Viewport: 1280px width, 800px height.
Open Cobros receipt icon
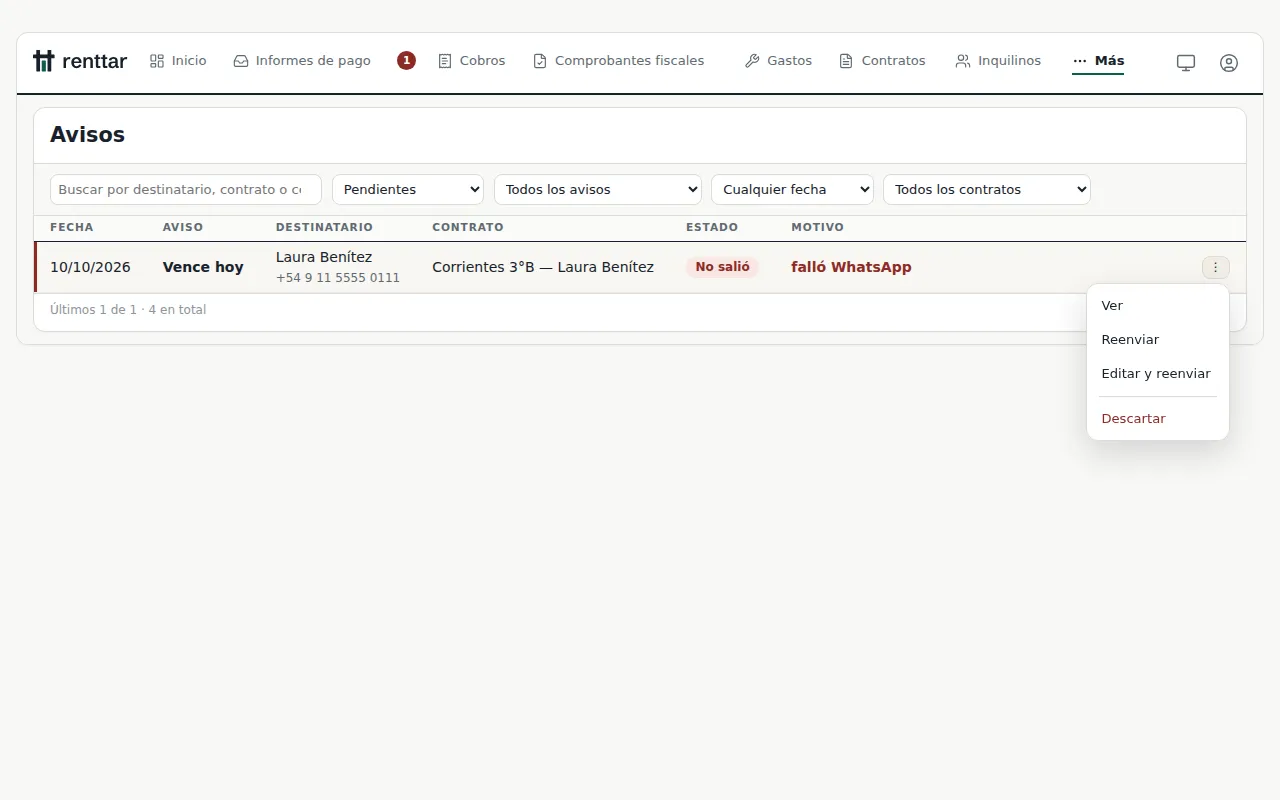click(x=445, y=61)
